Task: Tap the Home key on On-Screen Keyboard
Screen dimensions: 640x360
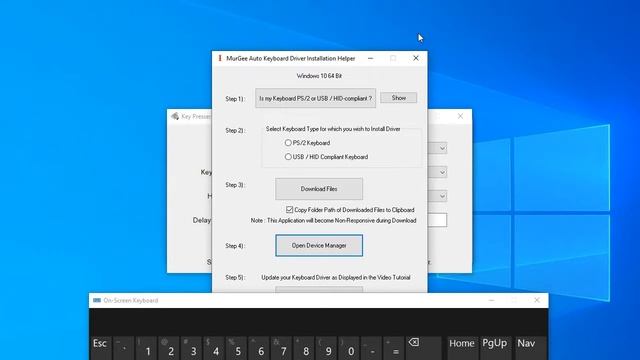Action: [462, 348]
